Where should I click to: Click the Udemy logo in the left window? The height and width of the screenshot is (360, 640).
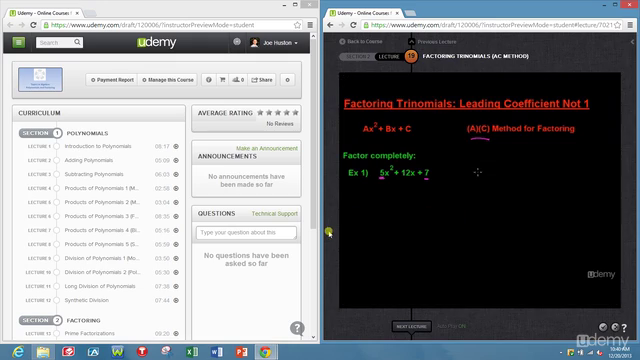[x=157, y=42]
